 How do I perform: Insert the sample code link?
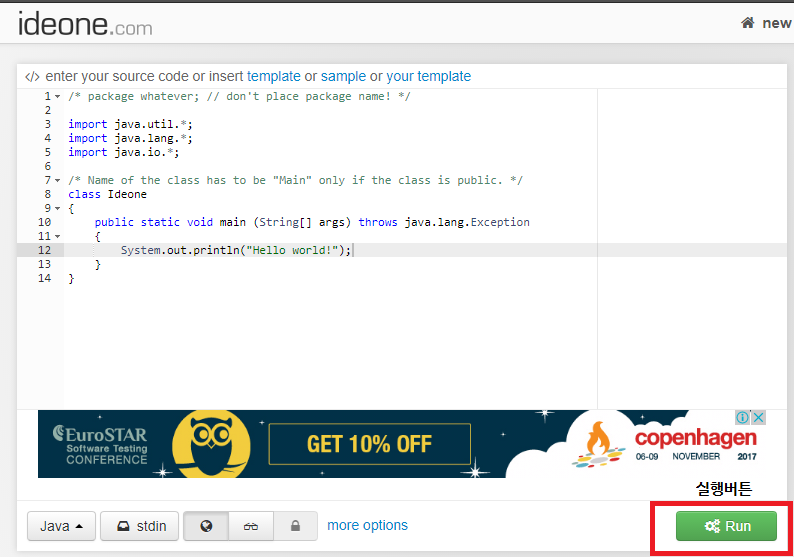343,76
